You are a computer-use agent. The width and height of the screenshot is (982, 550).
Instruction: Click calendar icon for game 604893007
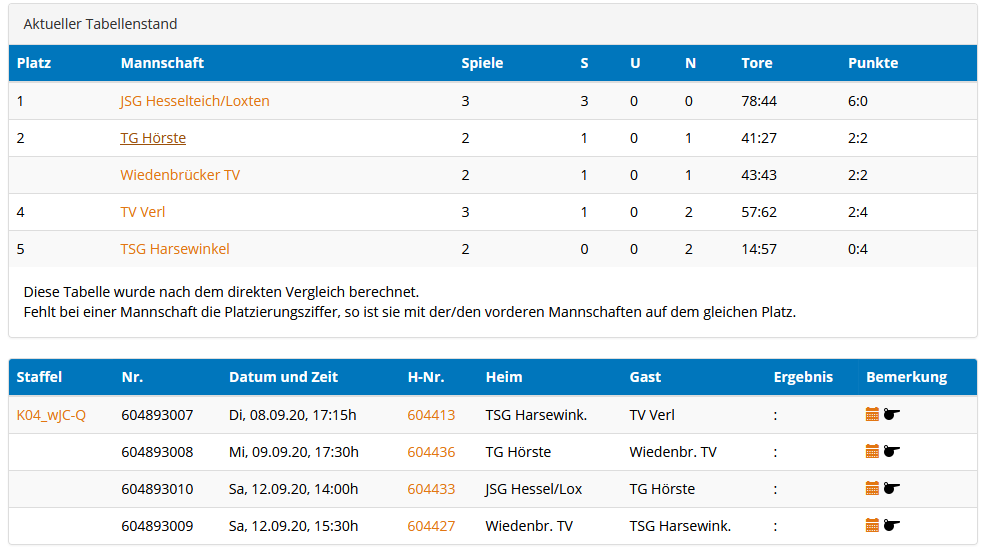[872, 415]
